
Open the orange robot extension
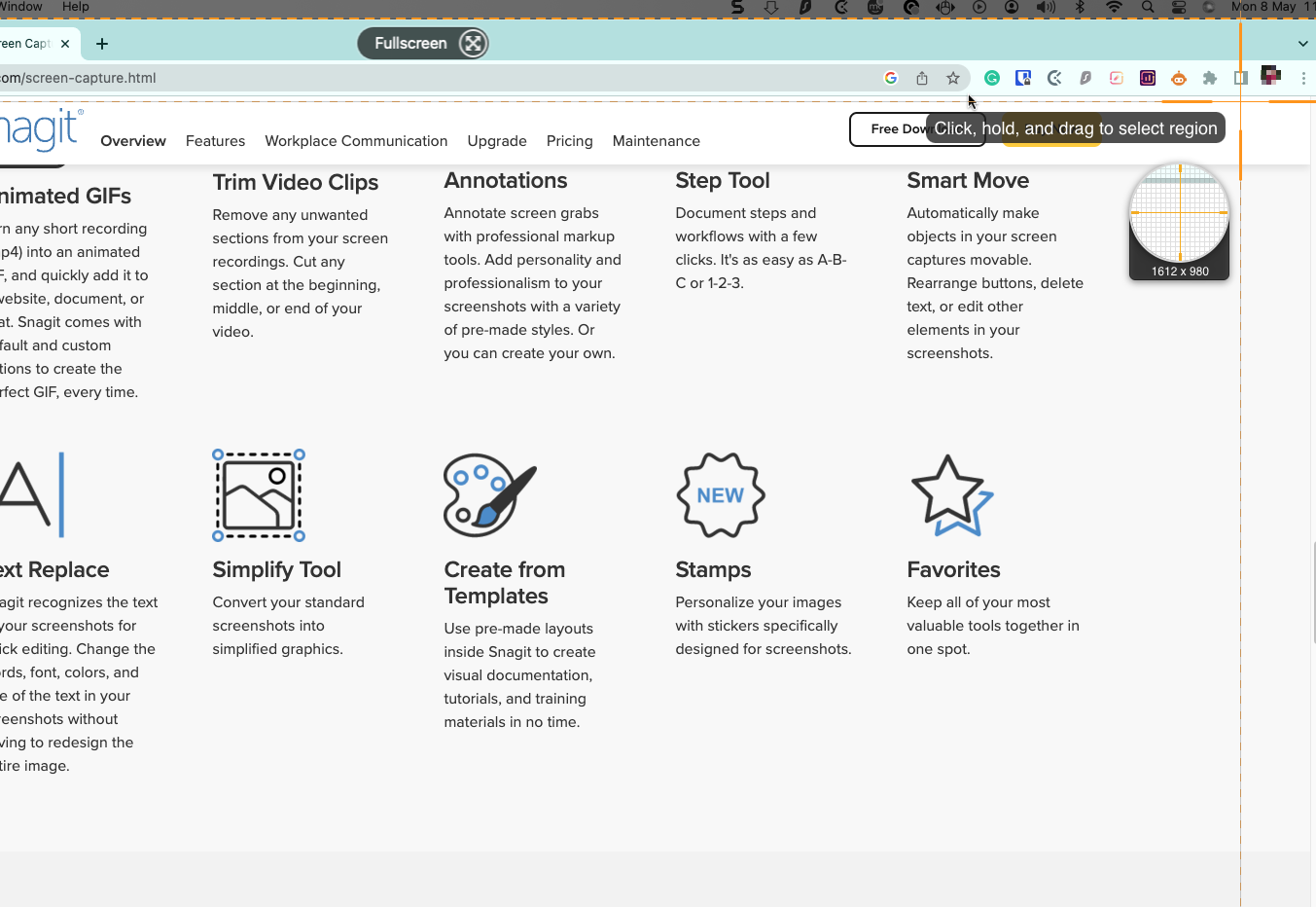[x=1179, y=78]
